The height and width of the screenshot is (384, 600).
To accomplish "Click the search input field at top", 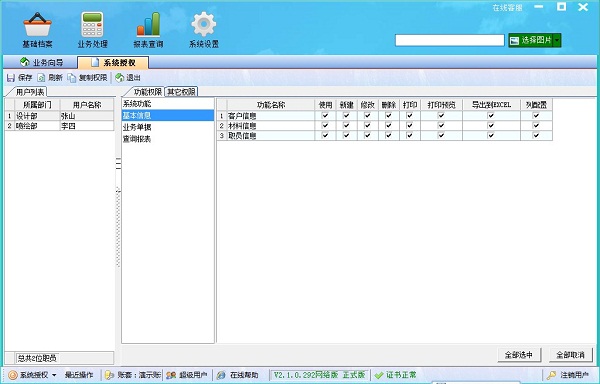I will point(450,40).
